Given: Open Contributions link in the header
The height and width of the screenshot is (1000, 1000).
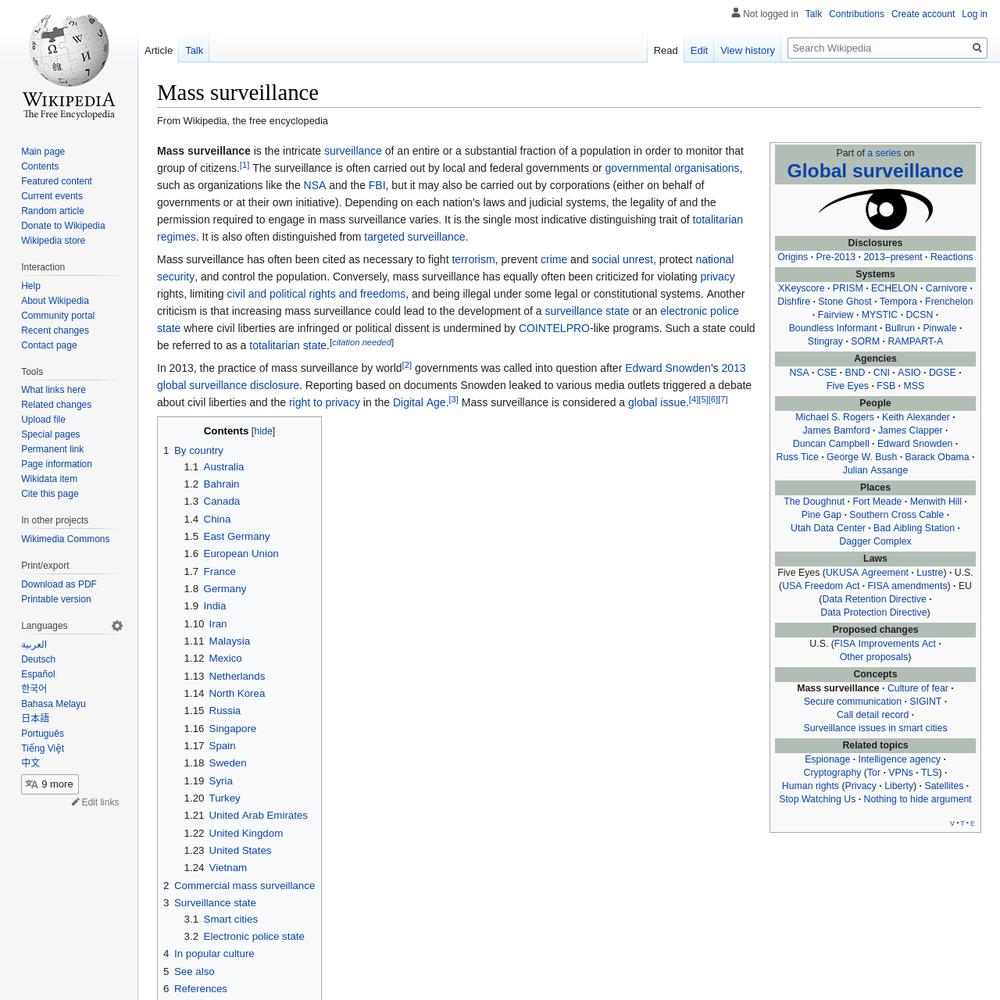Looking at the screenshot, I should [x=856, y=13].
